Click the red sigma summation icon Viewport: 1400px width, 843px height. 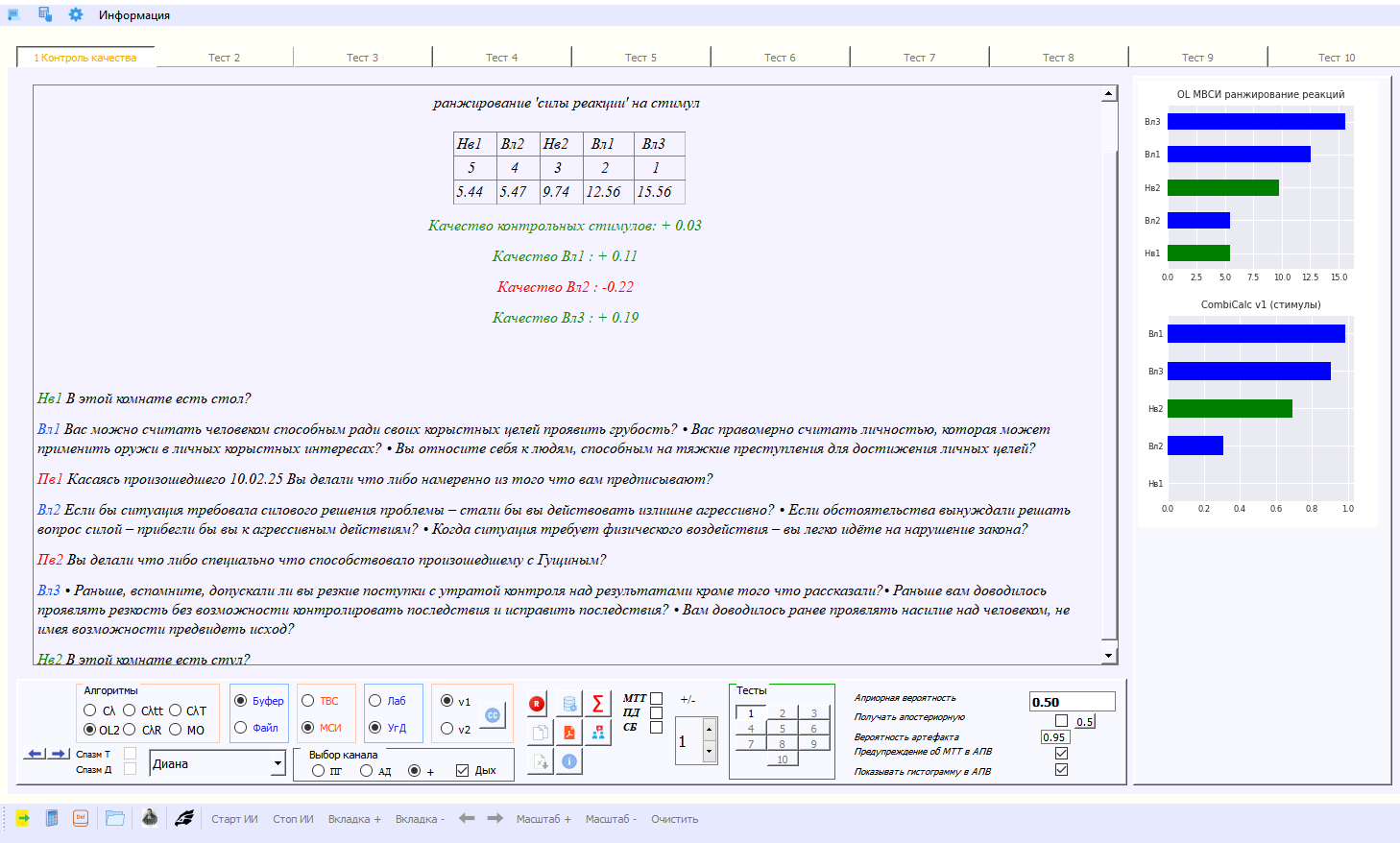pos(597,704)
